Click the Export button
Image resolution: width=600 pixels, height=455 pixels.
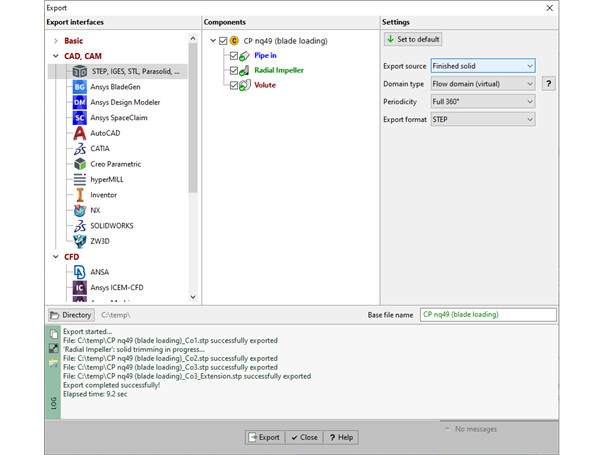(265, 437)
